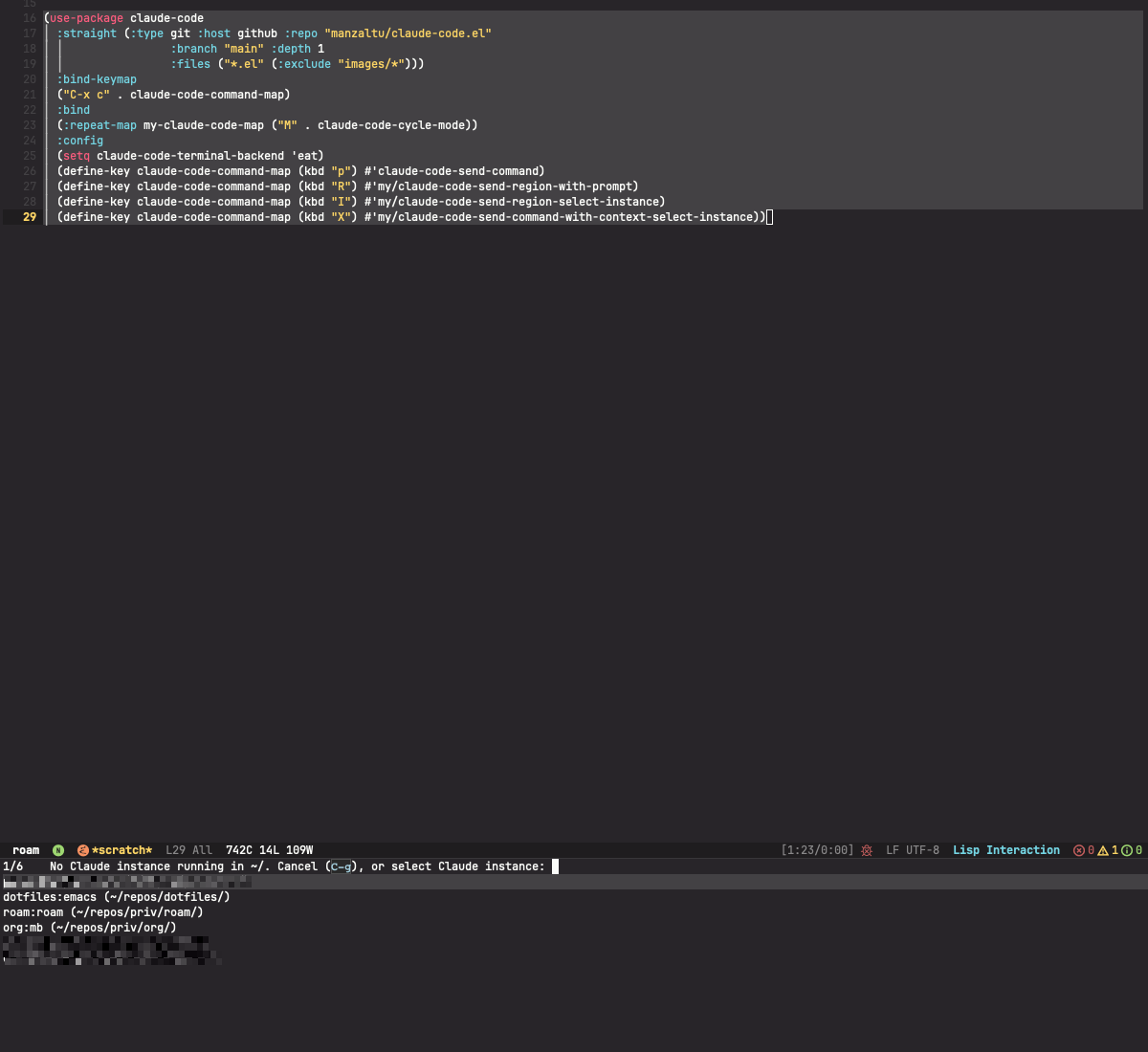Select the dotfiles:emacs Claude instance
The image size is (1148, 1052).
116,897
